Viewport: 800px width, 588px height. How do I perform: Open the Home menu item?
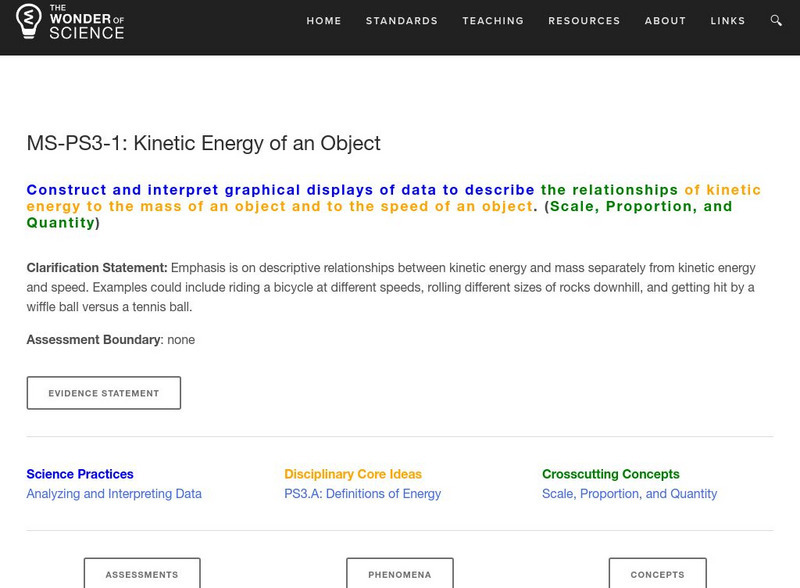coord(324,21)
